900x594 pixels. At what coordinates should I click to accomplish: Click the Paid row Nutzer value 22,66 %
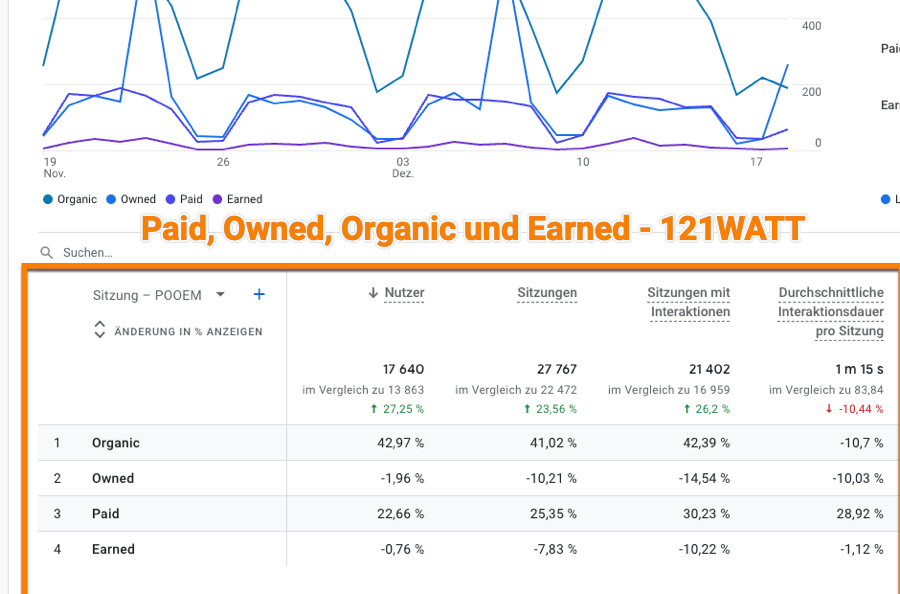(x=399, y=514)
